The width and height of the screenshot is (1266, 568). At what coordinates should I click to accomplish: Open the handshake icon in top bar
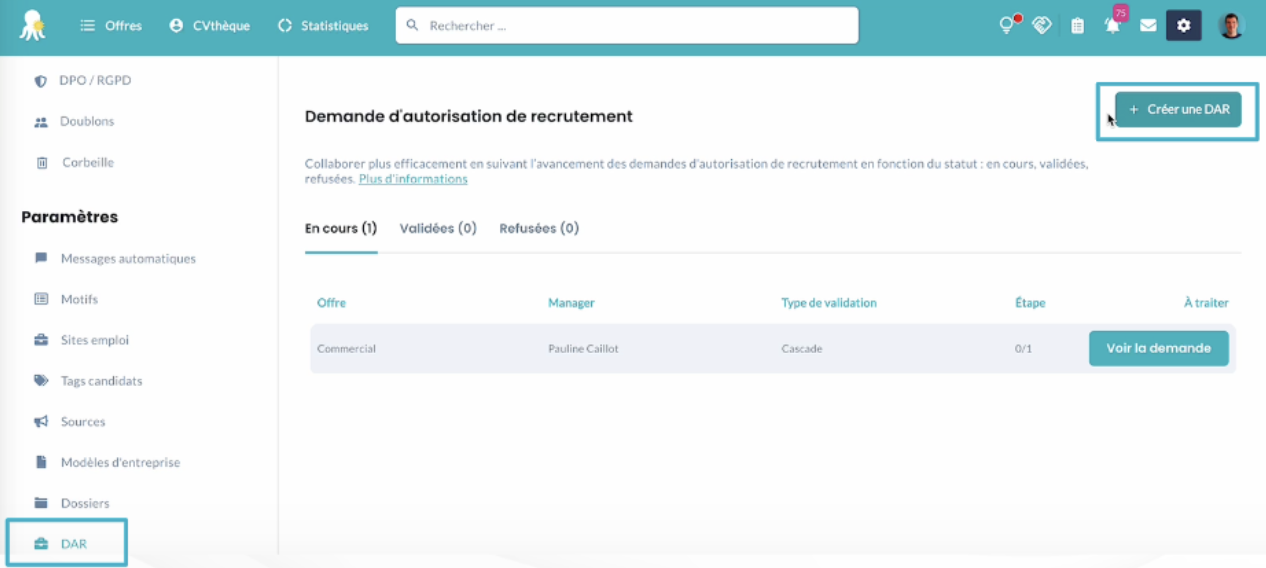point(1042,26)
